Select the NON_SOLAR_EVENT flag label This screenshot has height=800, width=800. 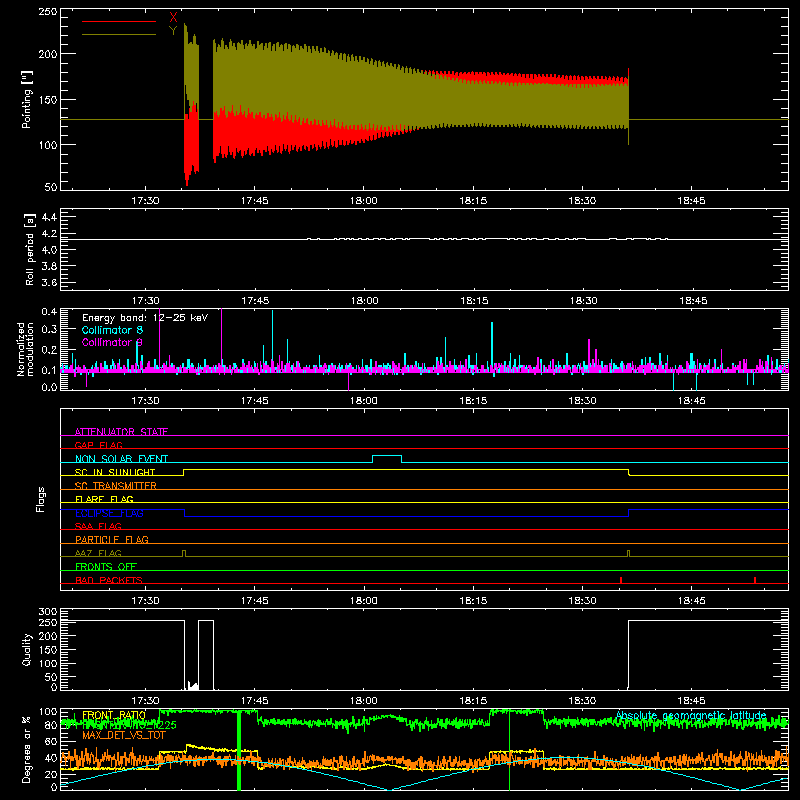click(x=121, y=459)
